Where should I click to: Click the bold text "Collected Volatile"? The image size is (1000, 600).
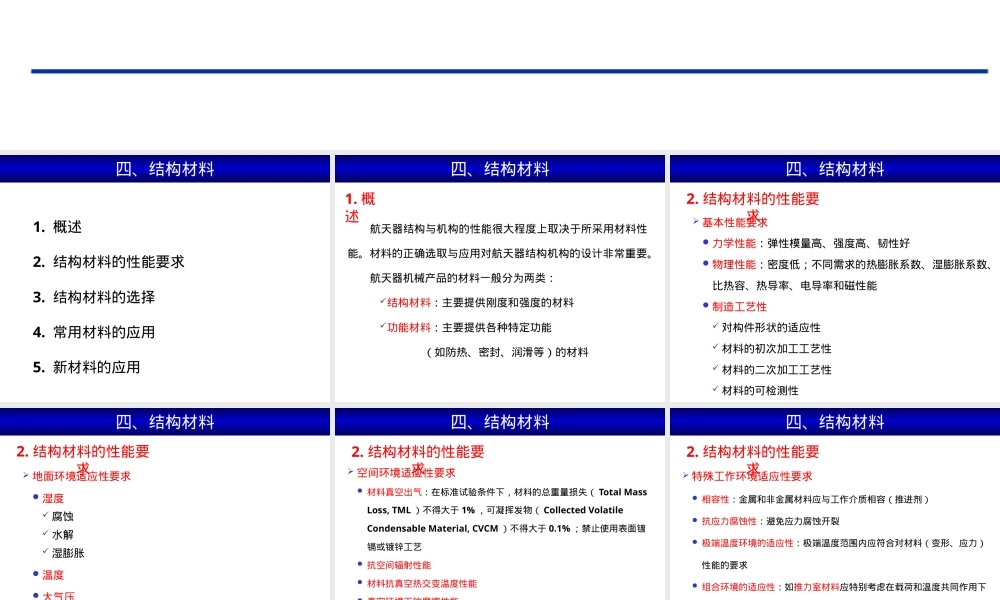pyautogui.click(x=583, y=510)
